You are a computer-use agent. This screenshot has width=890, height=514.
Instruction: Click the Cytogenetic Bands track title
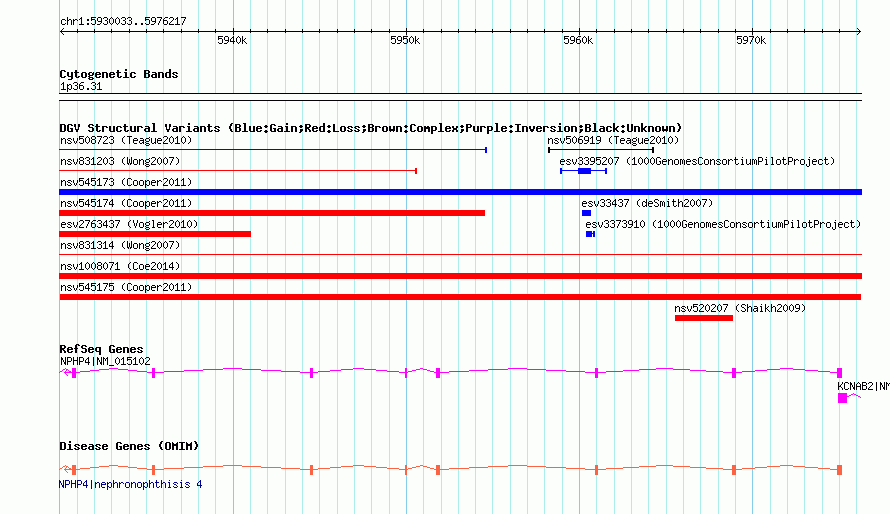point(119,74)
